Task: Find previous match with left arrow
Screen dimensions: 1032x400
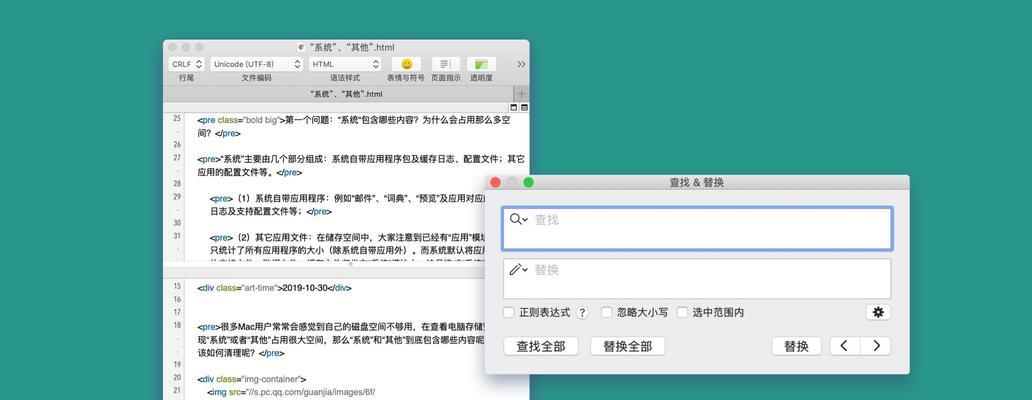Action: tap(844, 346)
